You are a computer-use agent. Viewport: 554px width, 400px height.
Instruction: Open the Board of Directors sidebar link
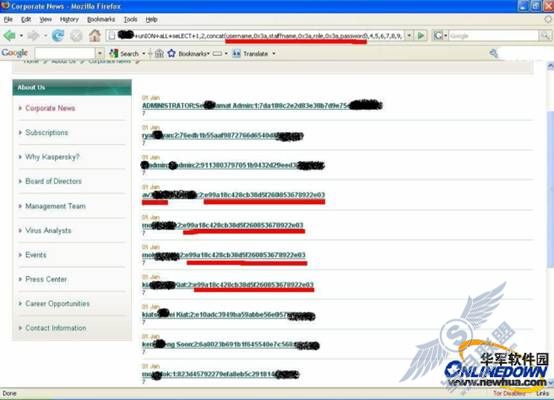[53, 181]
